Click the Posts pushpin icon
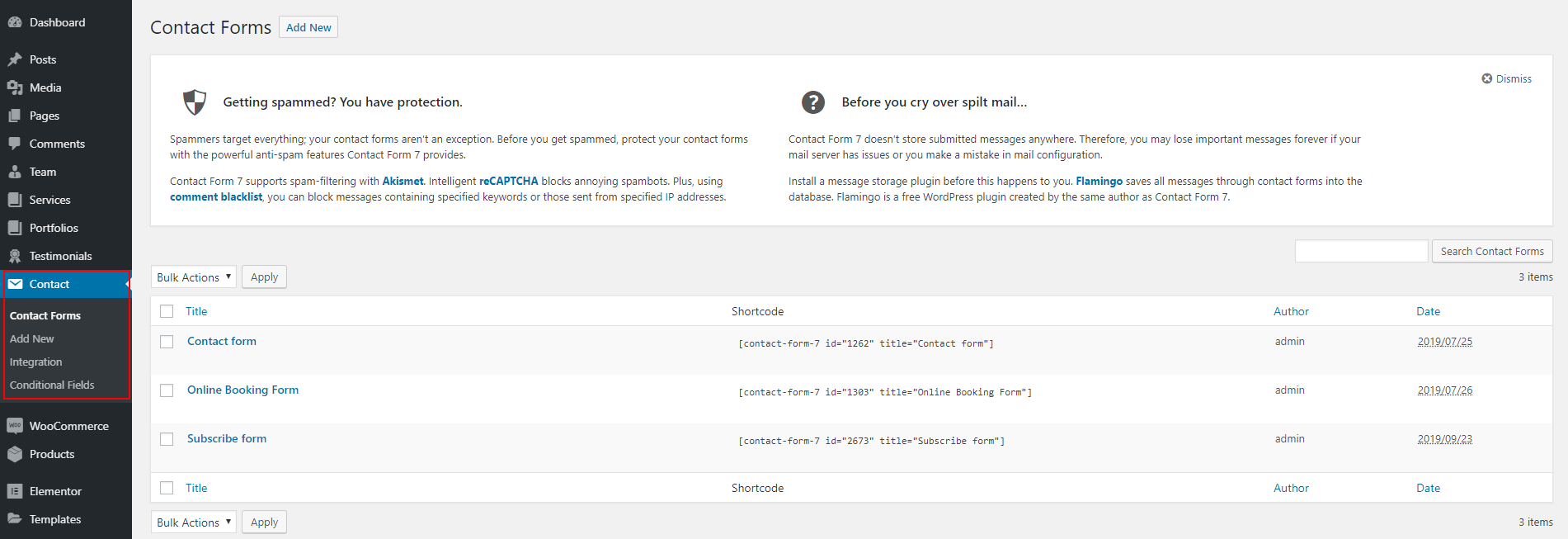Image resolution: width=1568 pixels, height=539 pixels. [x=15, y=59]
